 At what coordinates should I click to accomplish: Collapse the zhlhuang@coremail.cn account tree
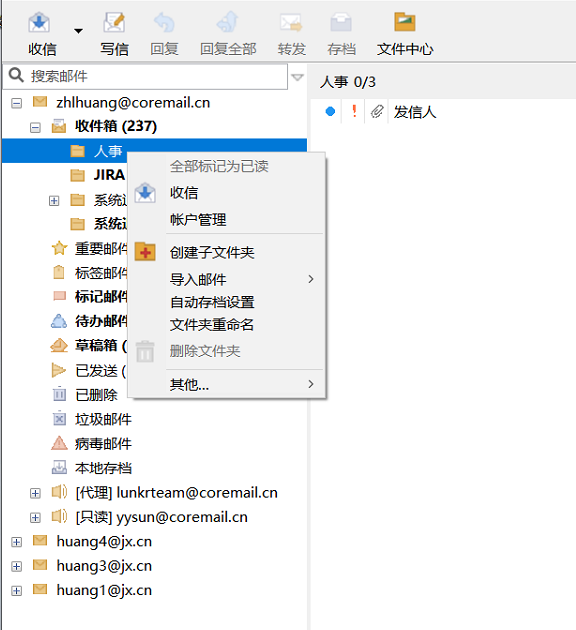coord(16,103)
